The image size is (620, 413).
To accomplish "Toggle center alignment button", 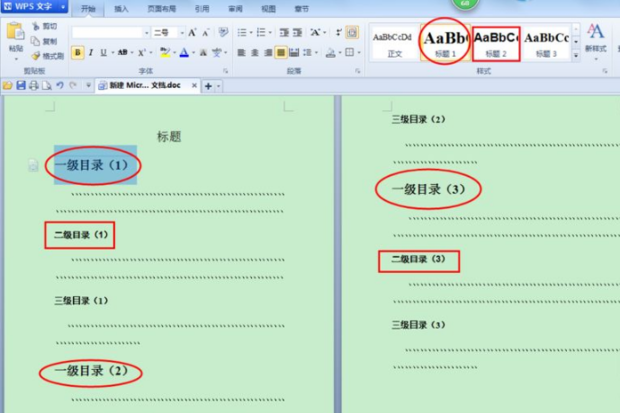I will click(255, 52).
